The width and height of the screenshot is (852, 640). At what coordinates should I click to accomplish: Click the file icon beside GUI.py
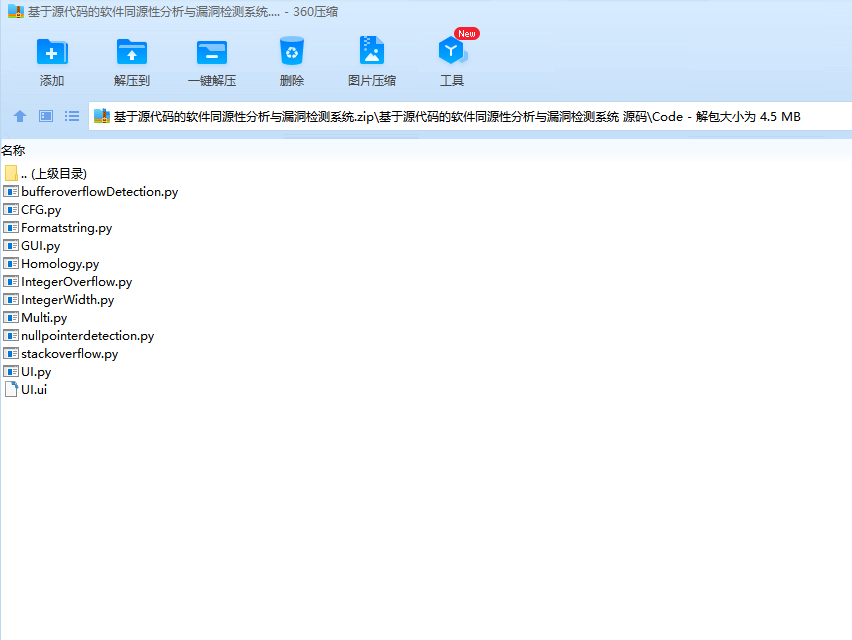[11, 245]
